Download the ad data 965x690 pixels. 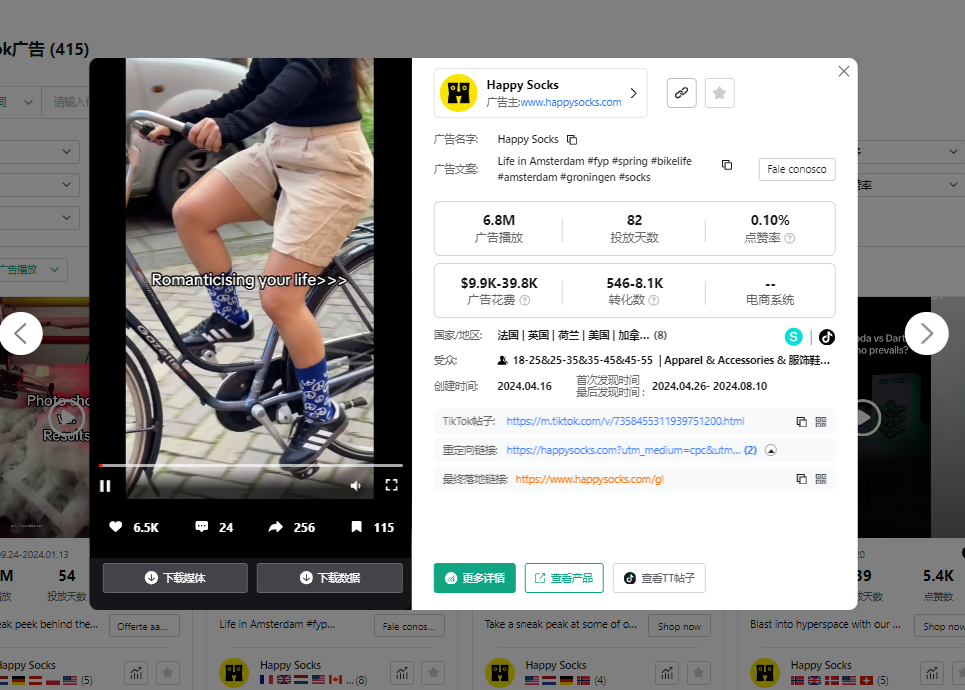click(x=330, y=578)
